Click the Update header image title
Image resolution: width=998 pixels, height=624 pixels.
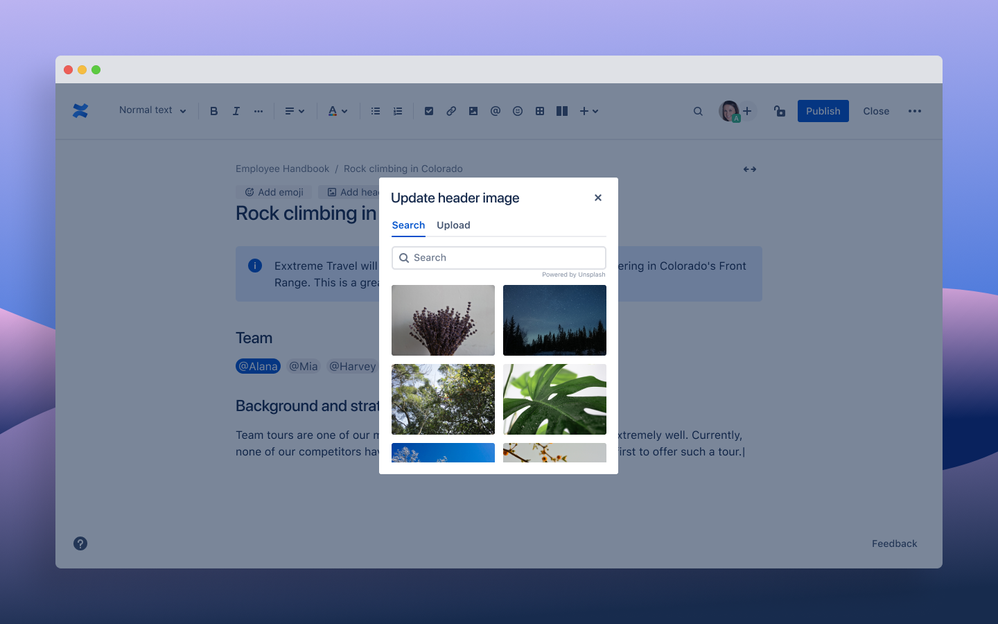point(455,198)
